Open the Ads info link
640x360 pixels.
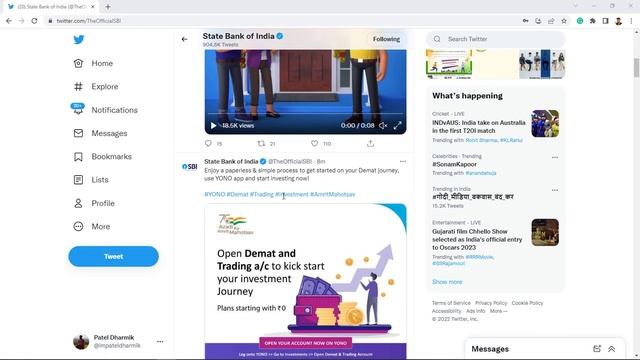point(476,311)
